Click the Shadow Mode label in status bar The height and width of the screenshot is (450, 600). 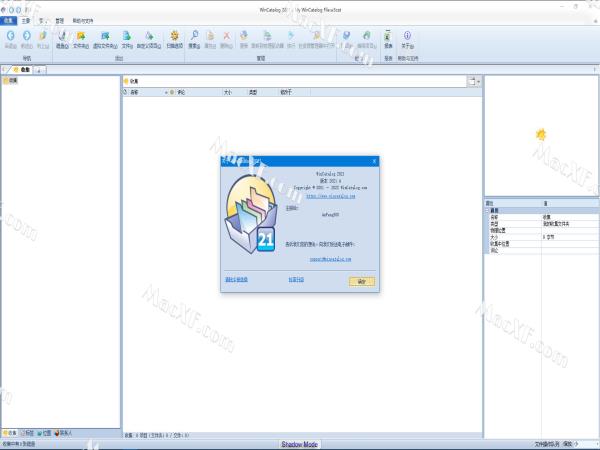(299, 444)
